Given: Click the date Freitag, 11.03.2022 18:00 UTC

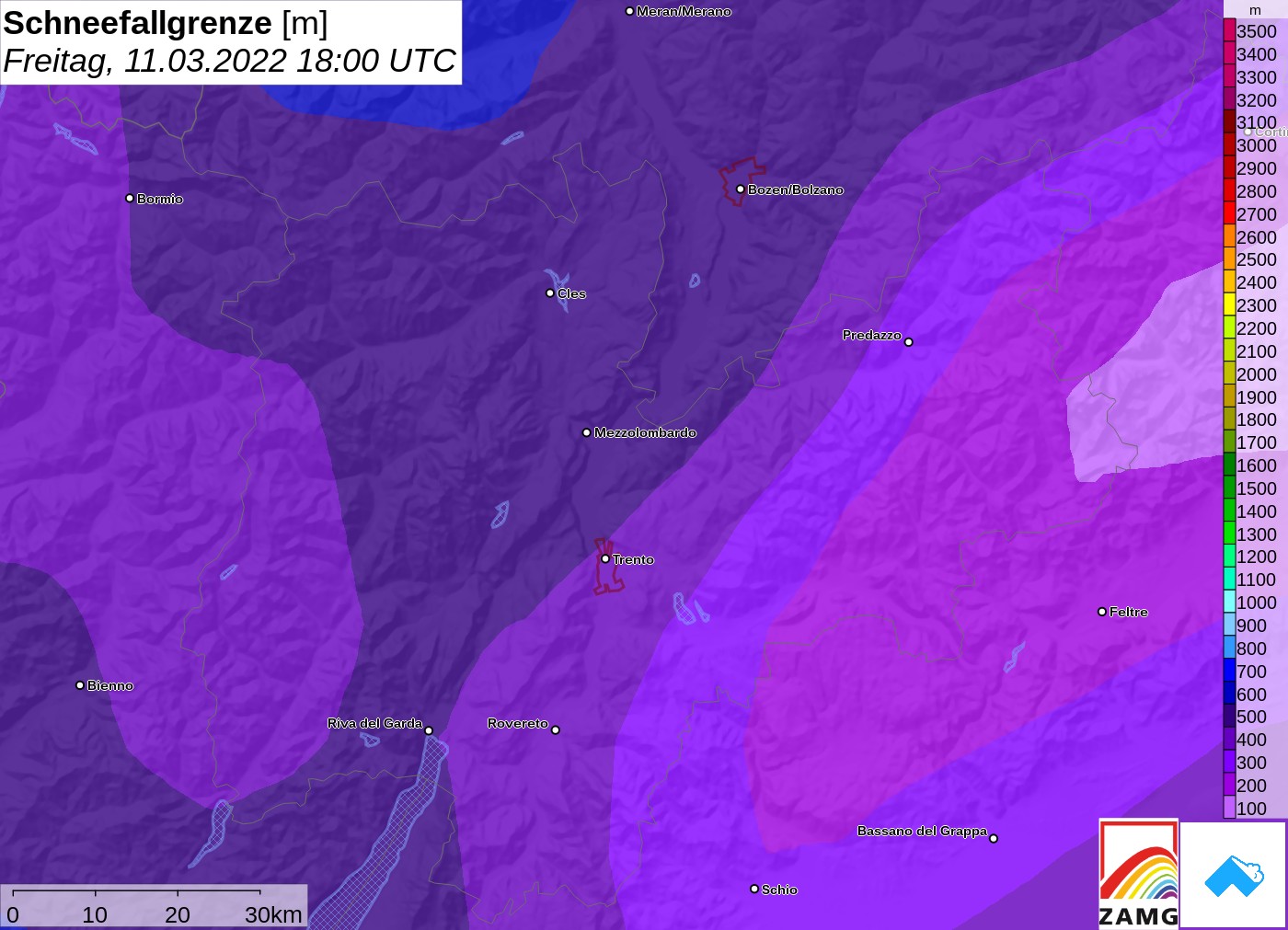Looking at the screenshot, I should pos(229,61).
